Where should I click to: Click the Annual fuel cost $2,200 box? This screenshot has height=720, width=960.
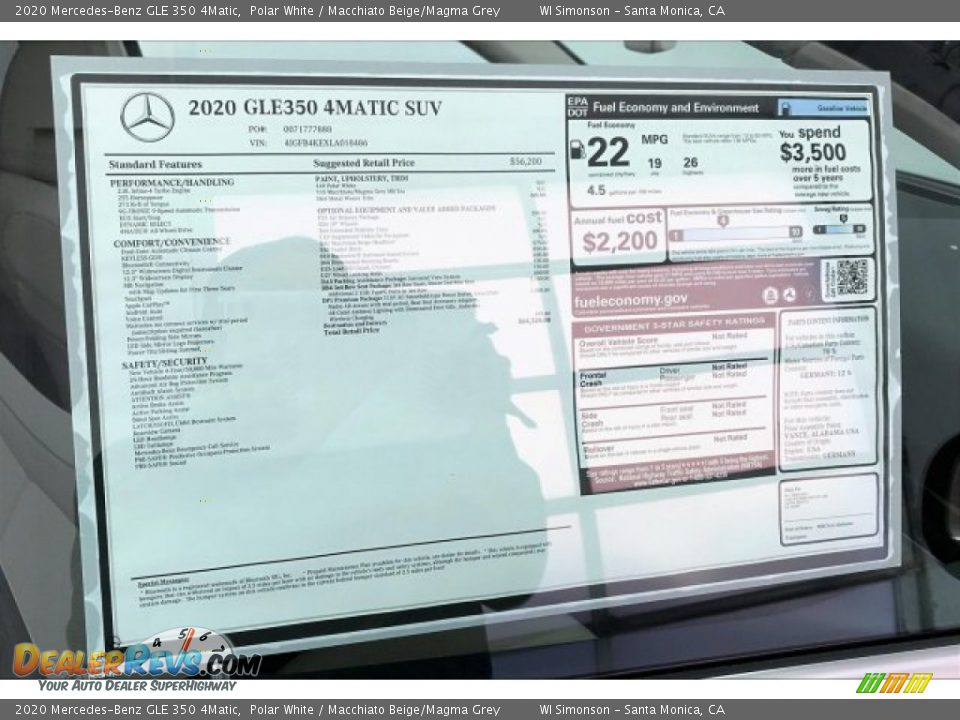[618, 236]
